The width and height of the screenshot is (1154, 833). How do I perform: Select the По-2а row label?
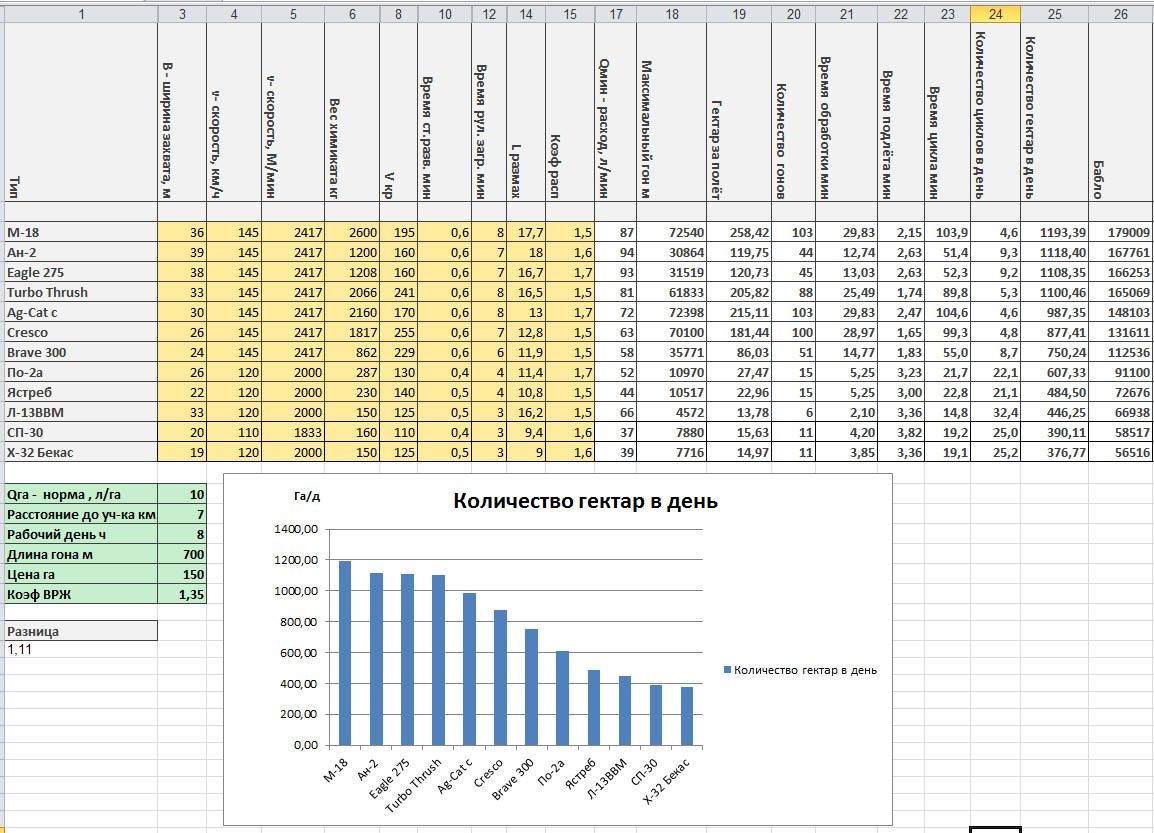[81, 372]
